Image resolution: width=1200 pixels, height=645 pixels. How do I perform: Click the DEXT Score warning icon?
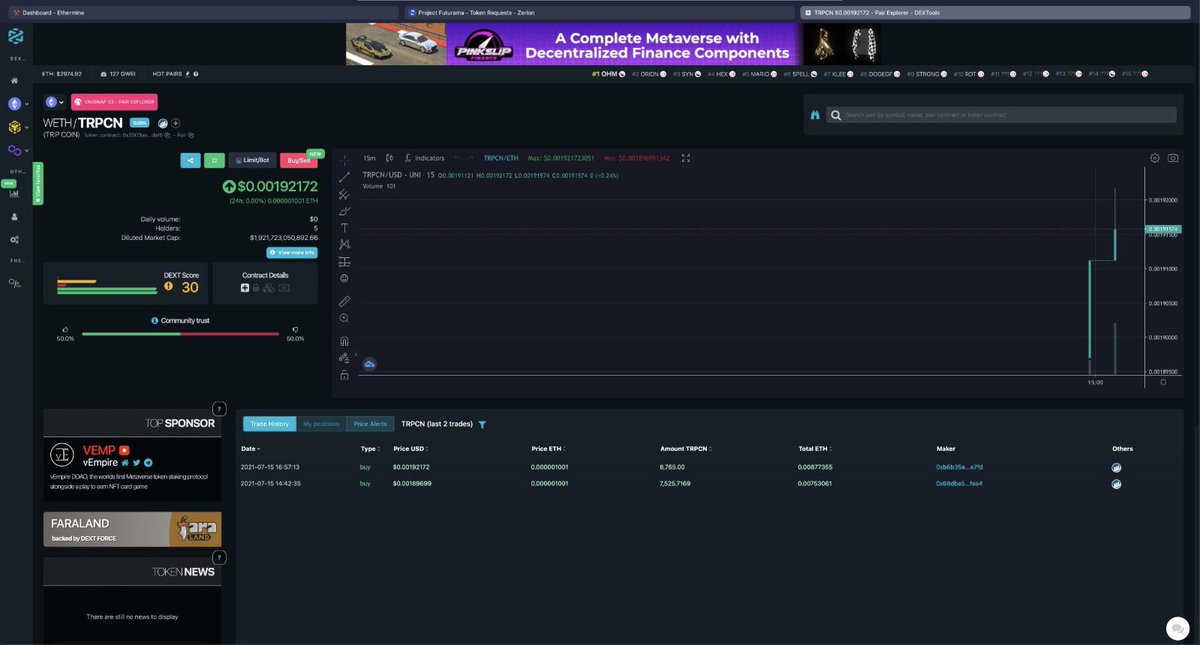168,287
